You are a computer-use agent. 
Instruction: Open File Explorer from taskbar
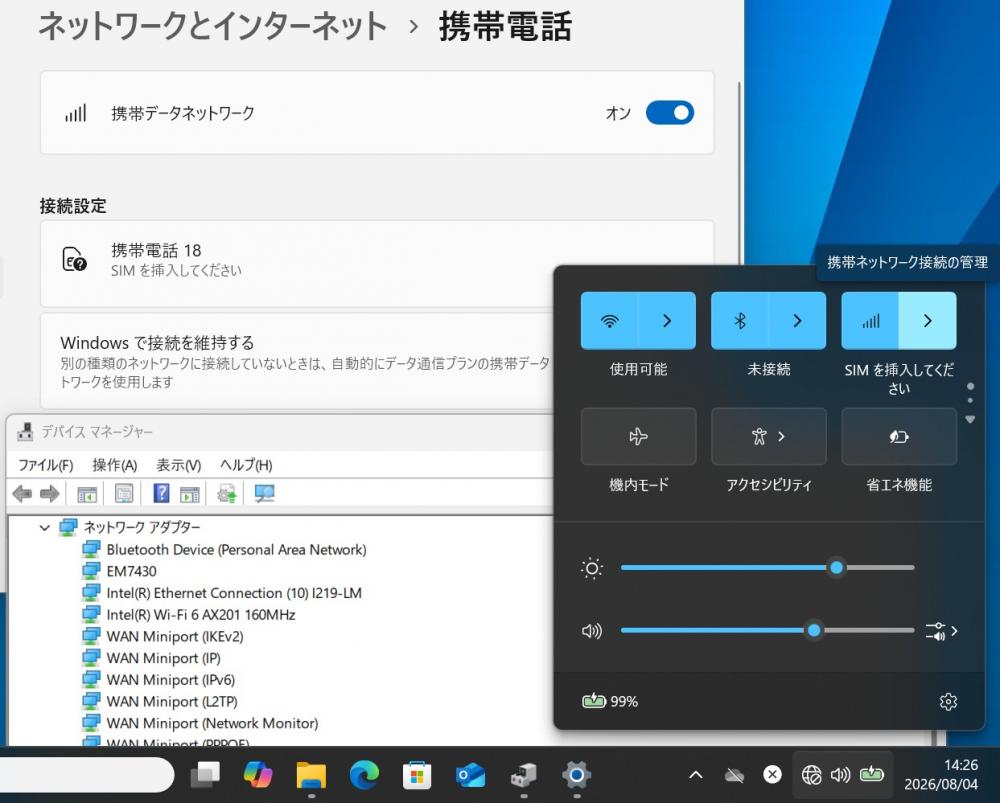pyautogui.click(x=311, y=774)
